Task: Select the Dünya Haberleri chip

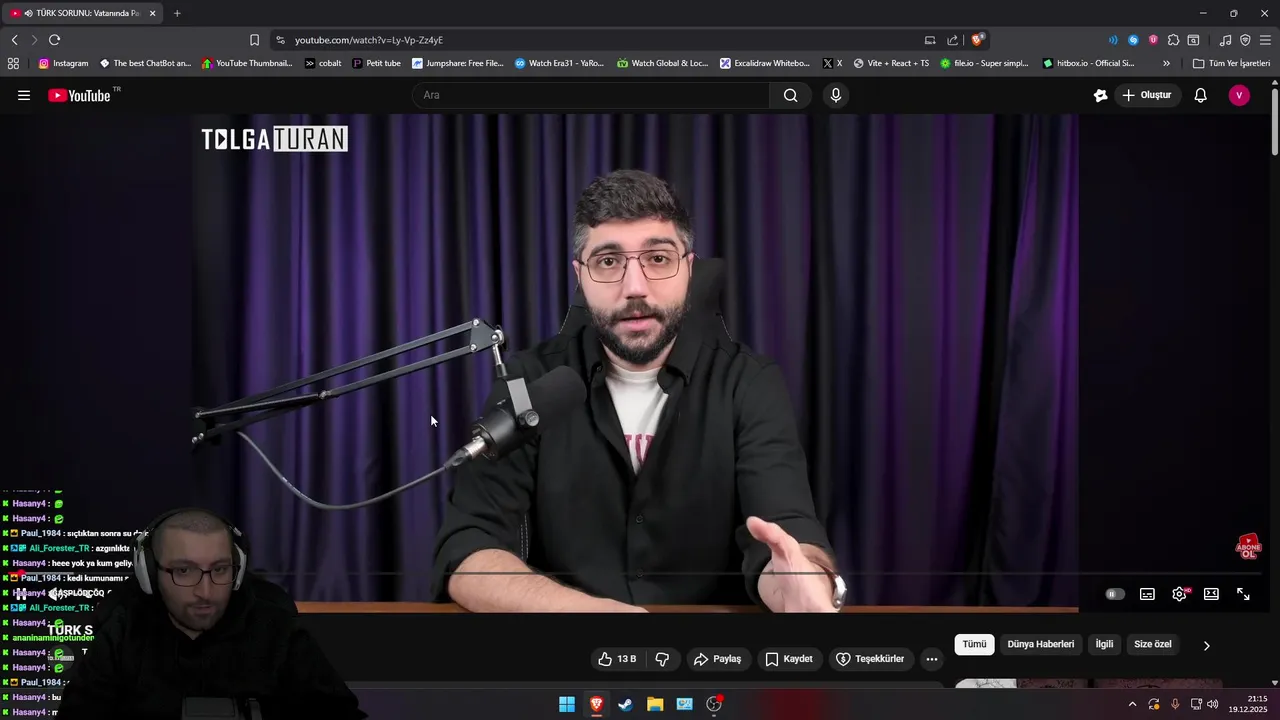Action: pyautogui.click(x=1040, y=644)
